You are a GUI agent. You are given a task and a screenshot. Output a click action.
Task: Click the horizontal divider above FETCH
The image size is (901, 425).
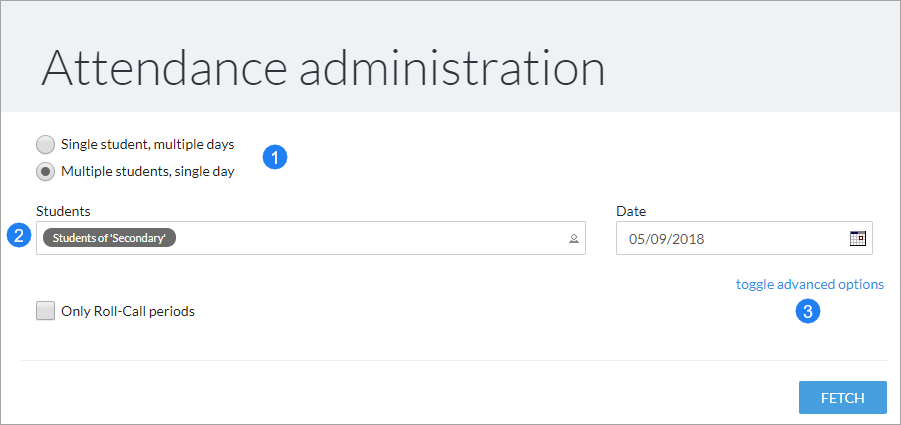[454, 361]
